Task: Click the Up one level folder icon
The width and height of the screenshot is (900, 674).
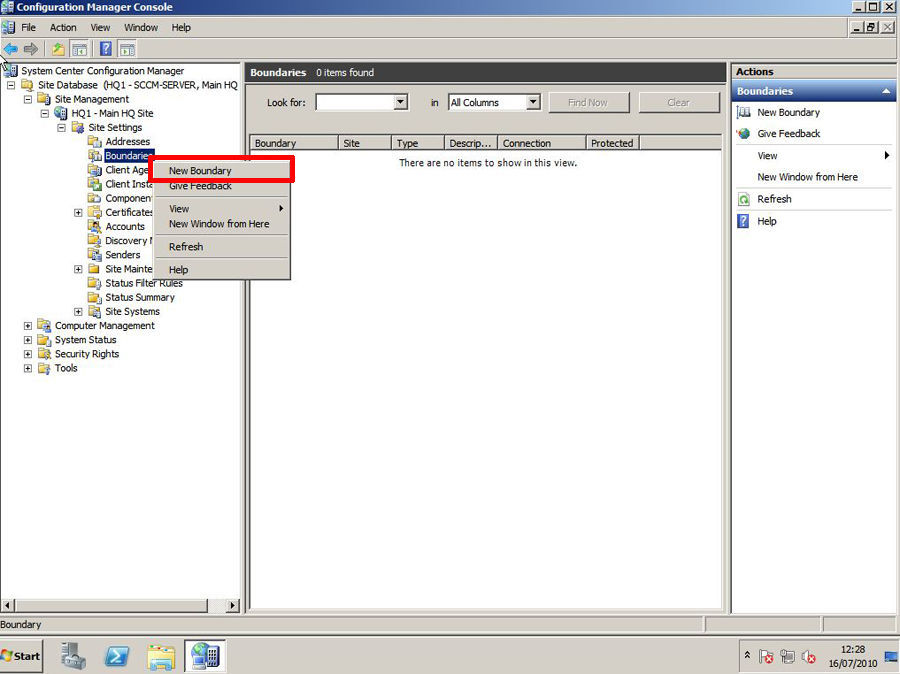Action: [58, 49]
